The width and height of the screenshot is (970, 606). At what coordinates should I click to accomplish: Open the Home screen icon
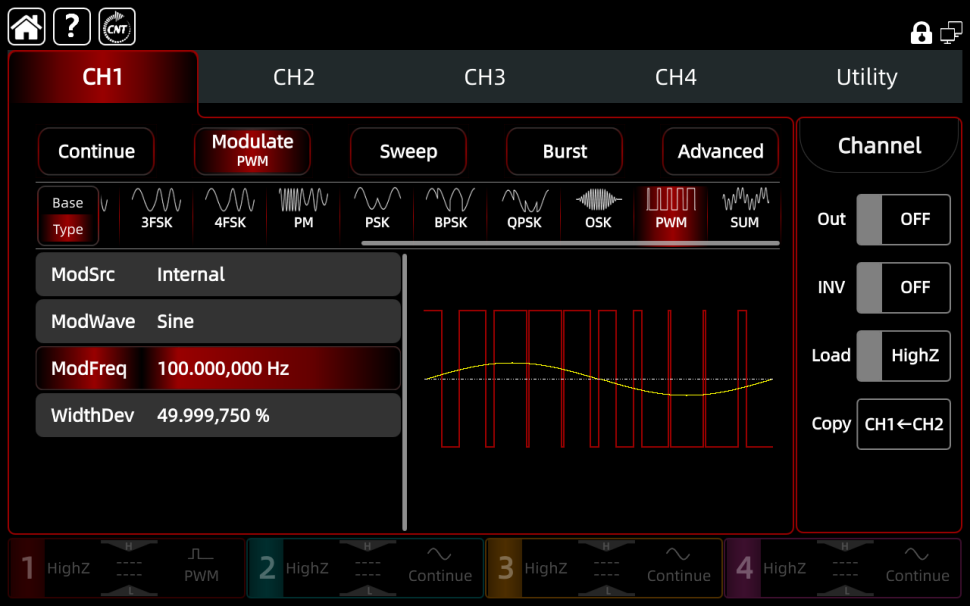[x=25, y=26]
